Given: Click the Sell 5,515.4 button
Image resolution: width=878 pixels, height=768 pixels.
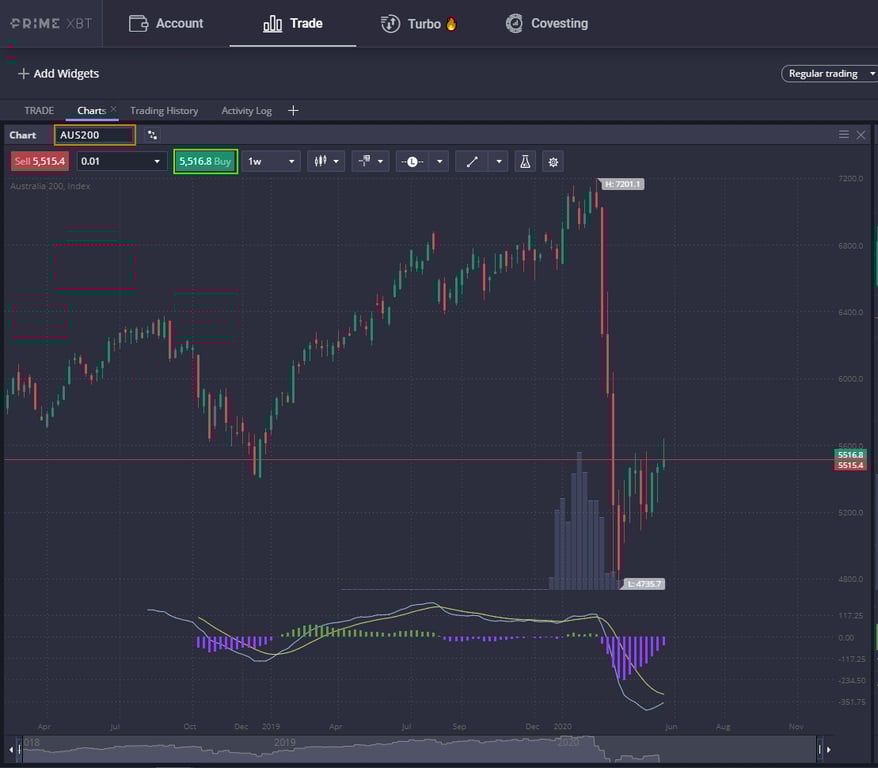Looking at the screenshot, I should [x=39, y=161].
